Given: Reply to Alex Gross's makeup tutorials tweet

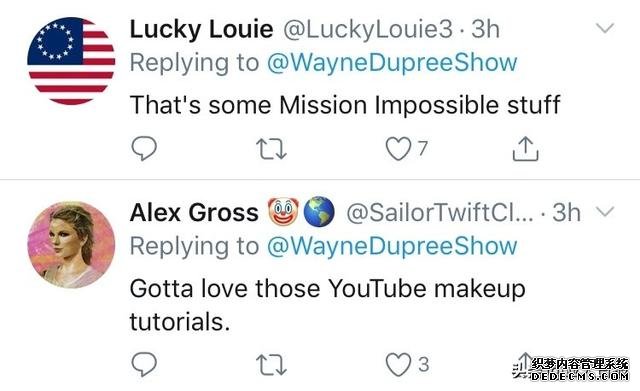Looking at the screenshot, I should point(144,364).
